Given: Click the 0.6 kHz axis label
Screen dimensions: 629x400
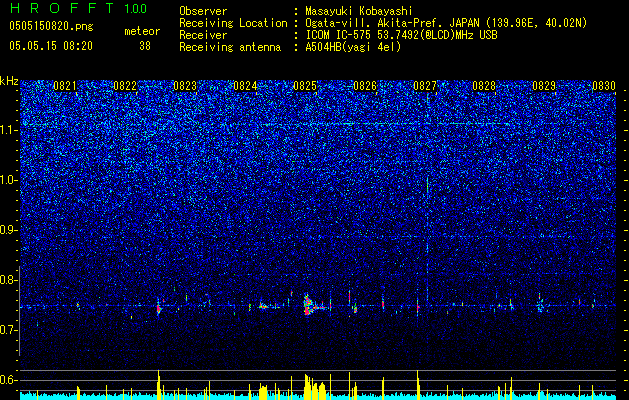Looking at the screenshot, I should coord(9,380).
